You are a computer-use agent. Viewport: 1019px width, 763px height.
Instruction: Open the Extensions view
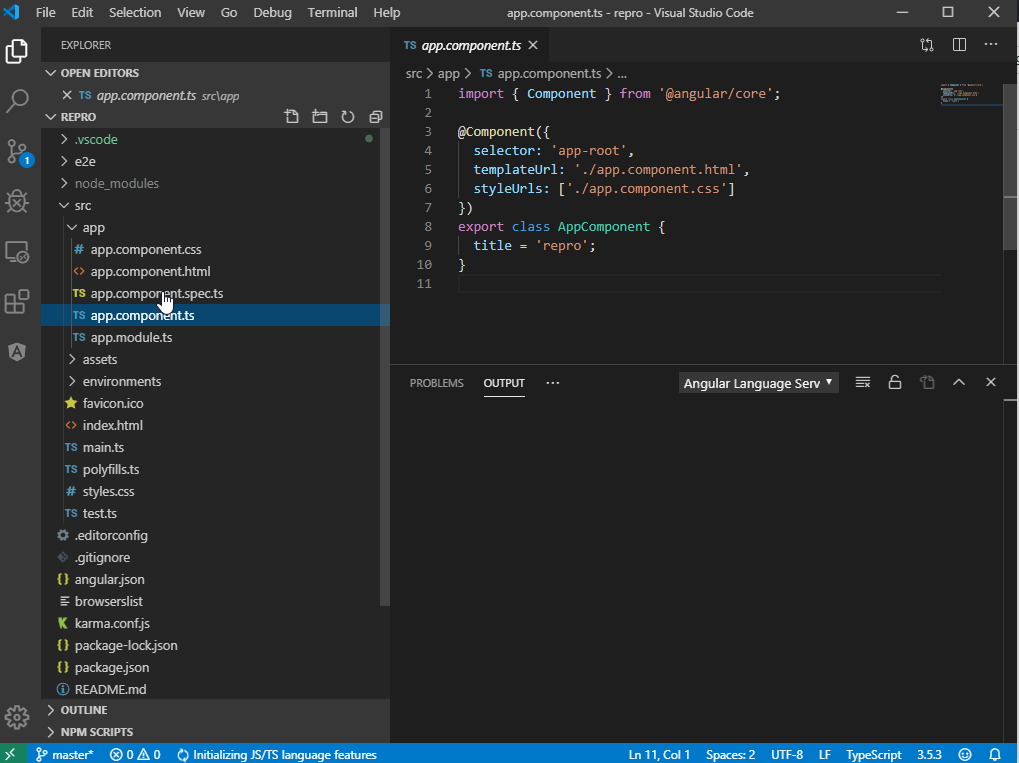[x=17, y=302]
